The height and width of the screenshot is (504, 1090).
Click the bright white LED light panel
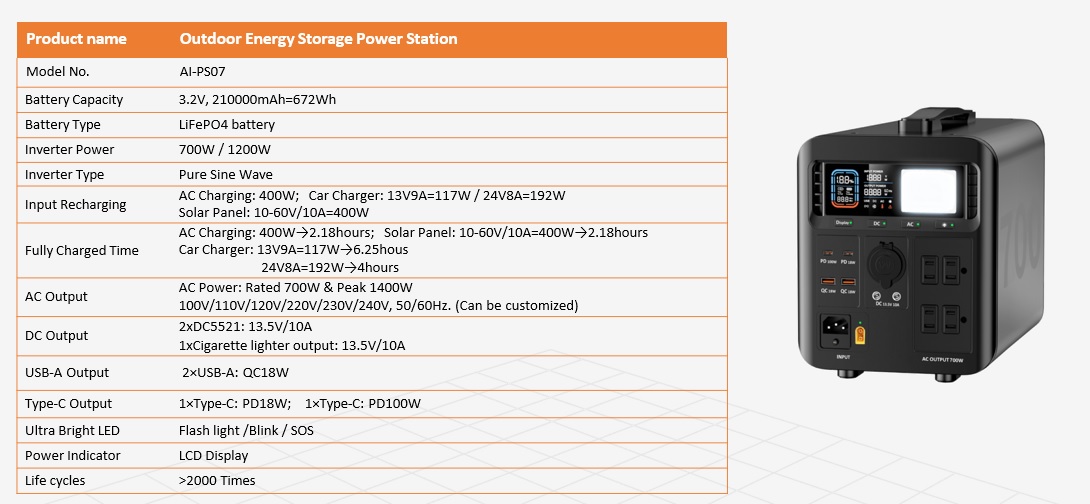point(927,192)
